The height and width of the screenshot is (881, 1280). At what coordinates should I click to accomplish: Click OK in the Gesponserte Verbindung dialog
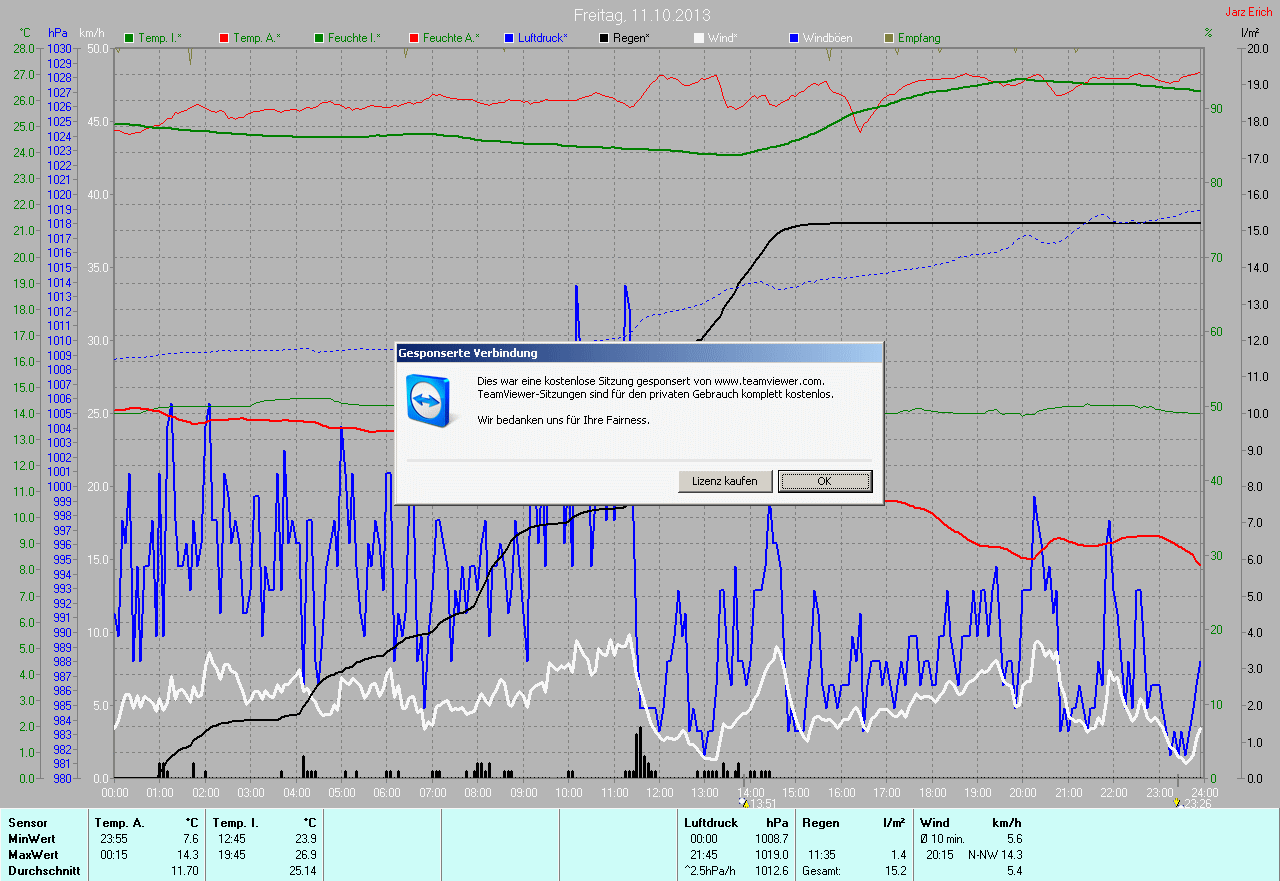click(825, 481)
